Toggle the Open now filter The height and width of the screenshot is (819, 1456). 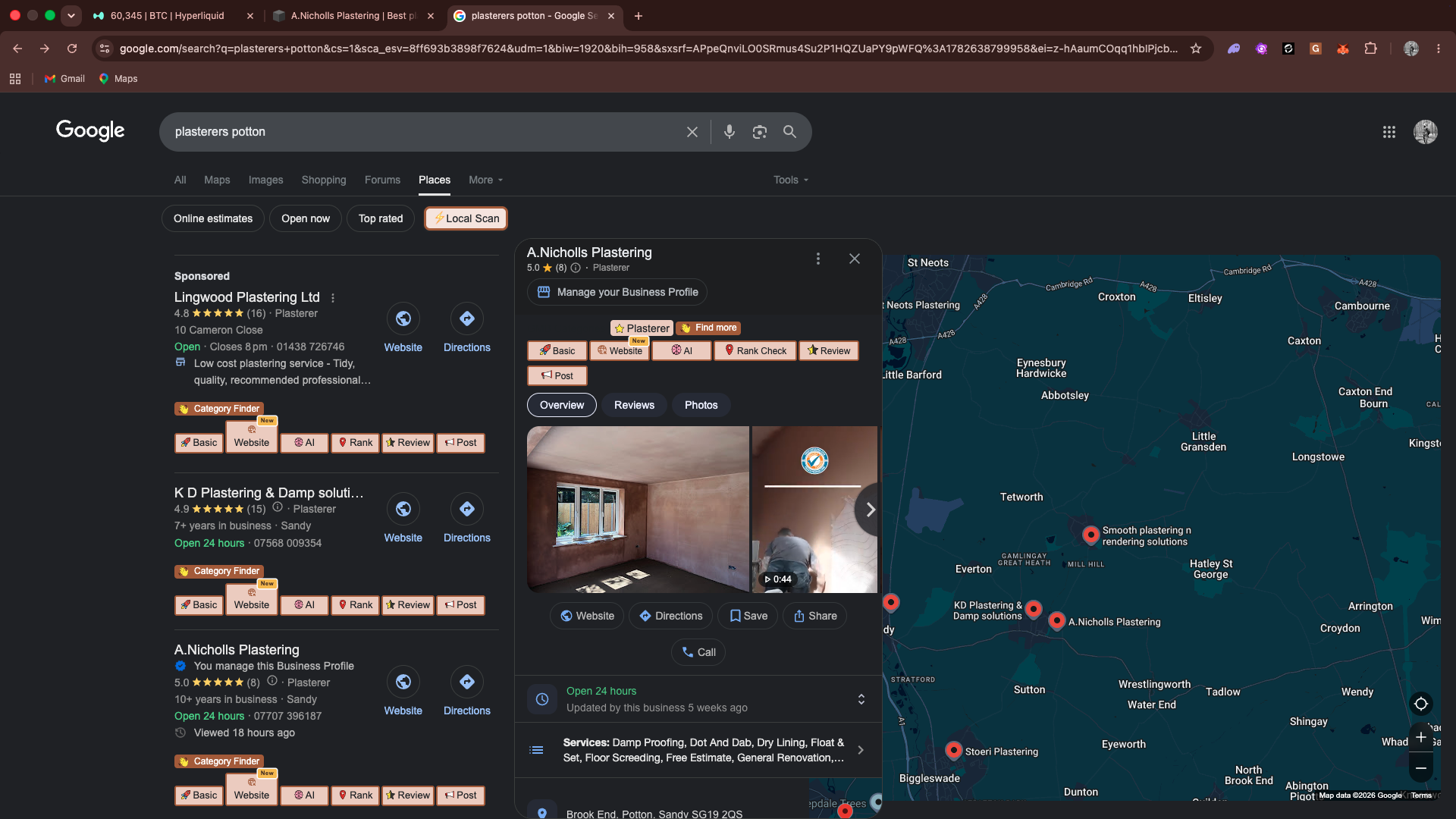(x=306, y=218)
